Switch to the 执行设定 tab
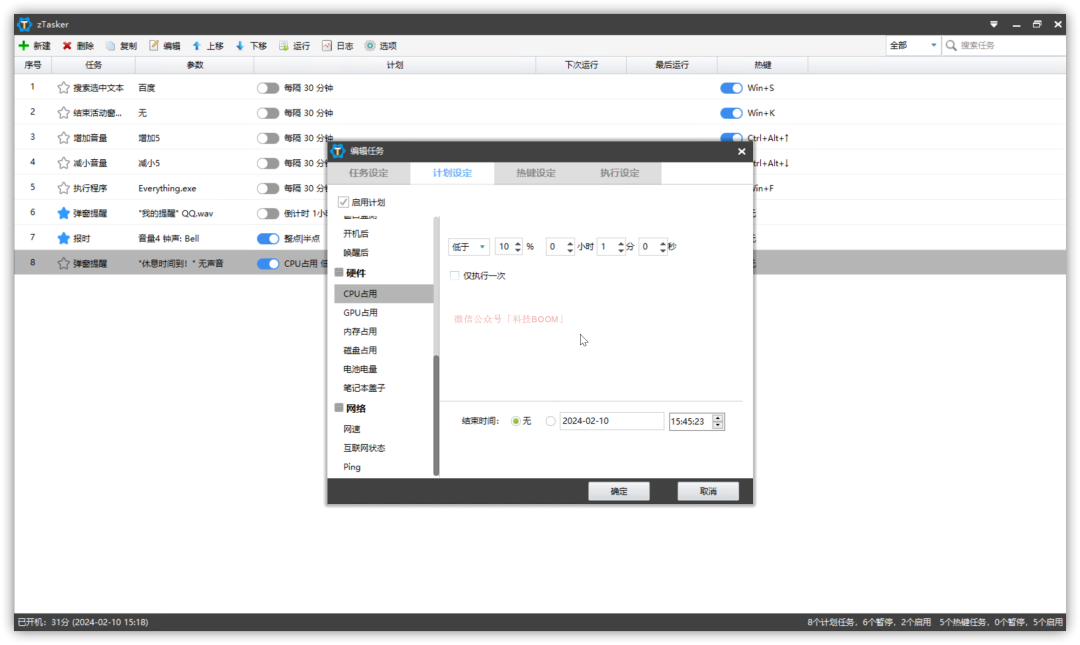Screen dimensions: 1080x645 coord(620,173)
